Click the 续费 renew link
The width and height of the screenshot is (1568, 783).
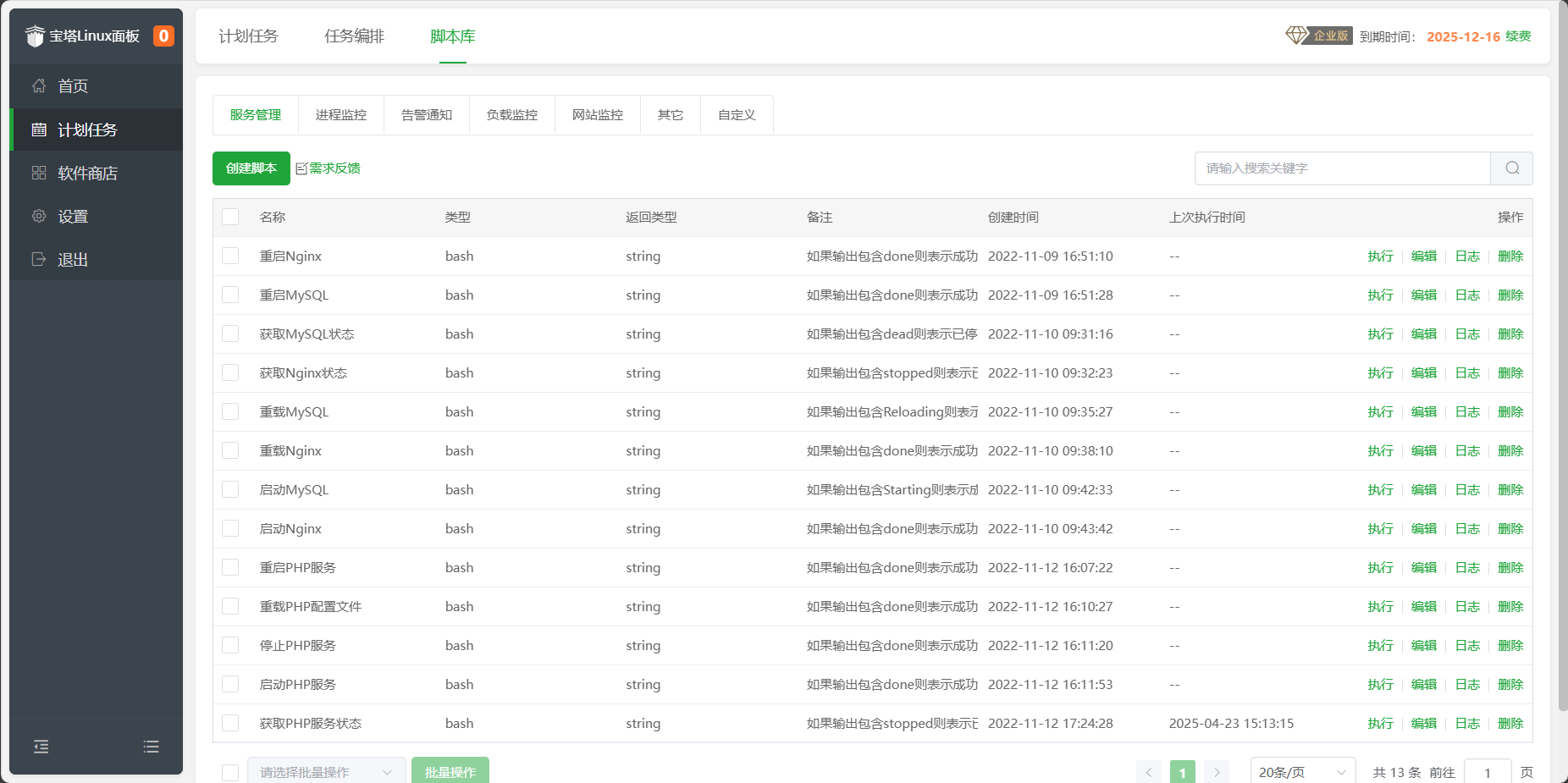[x=1518, y=36]
